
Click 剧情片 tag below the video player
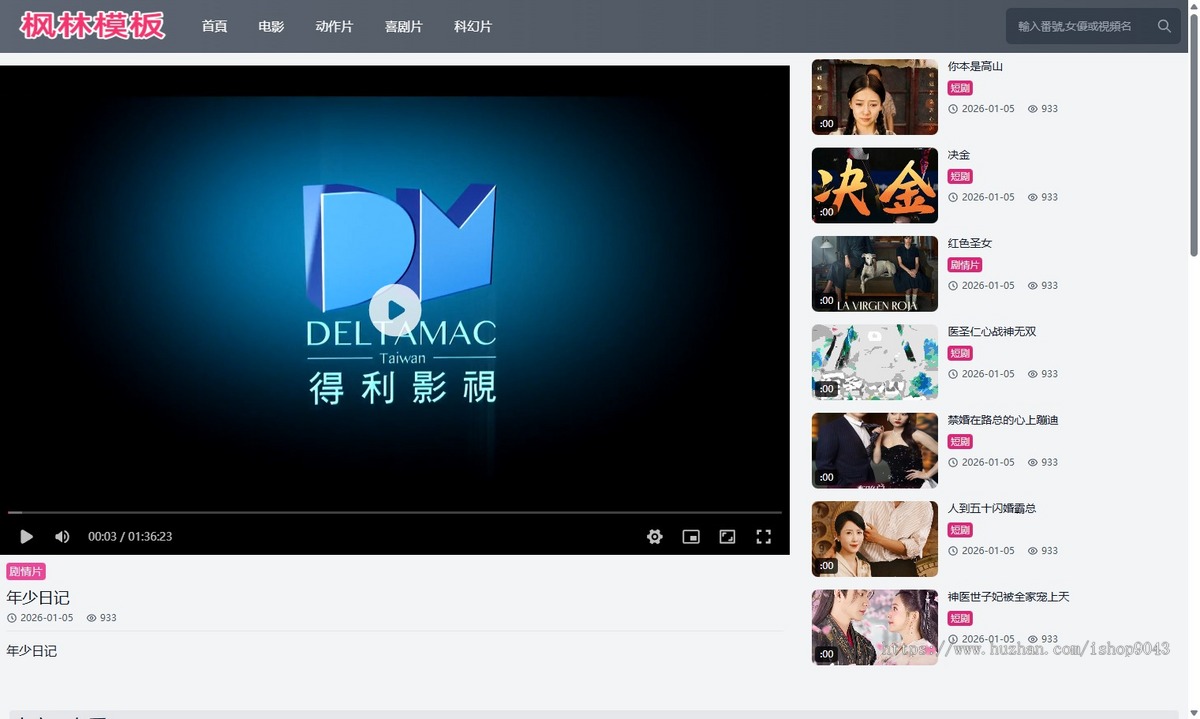(26, 571)
